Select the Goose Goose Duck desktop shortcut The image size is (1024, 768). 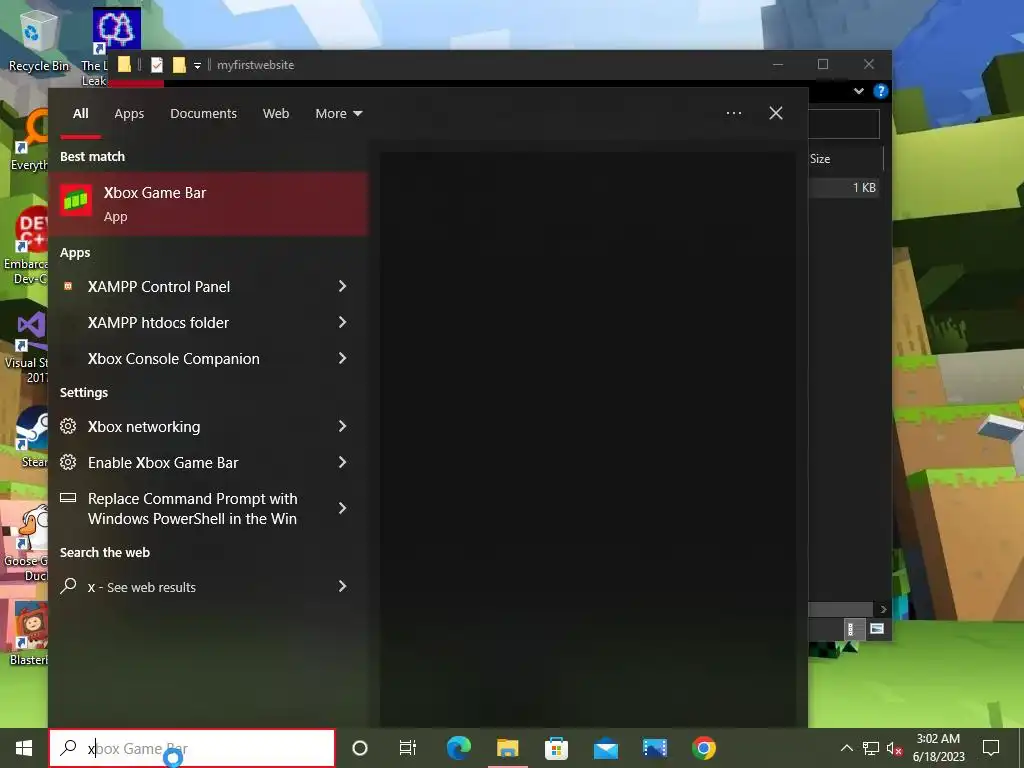pyautogui.click(x=26, y=542)
